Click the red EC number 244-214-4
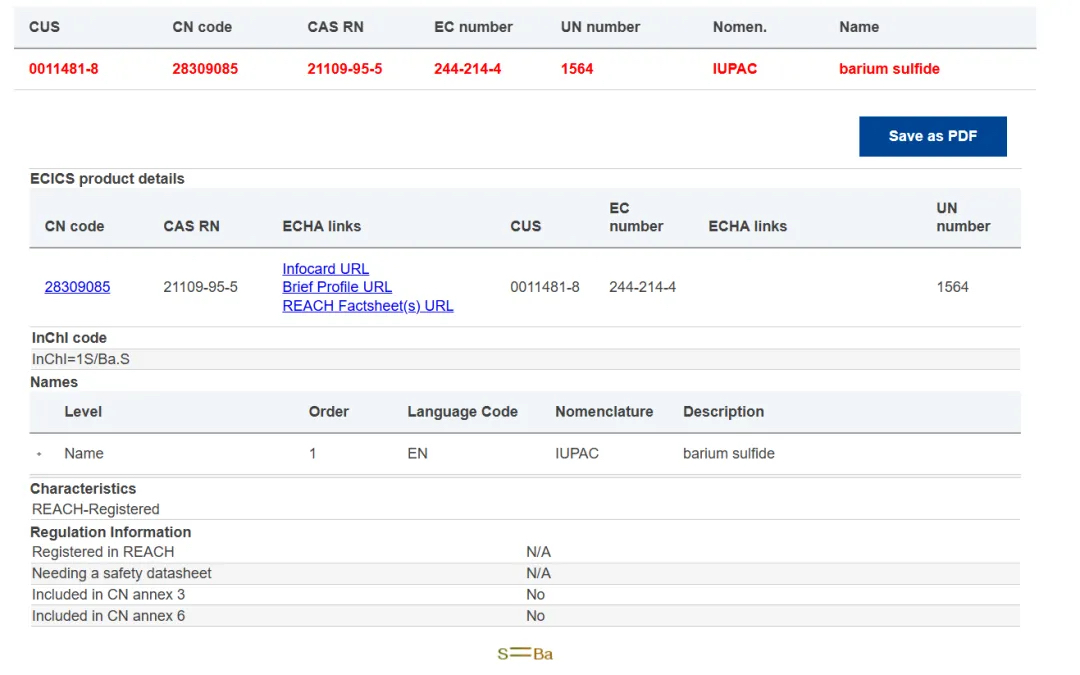The height and width of the screenshot is (675, 1080). tap(467, 69)
